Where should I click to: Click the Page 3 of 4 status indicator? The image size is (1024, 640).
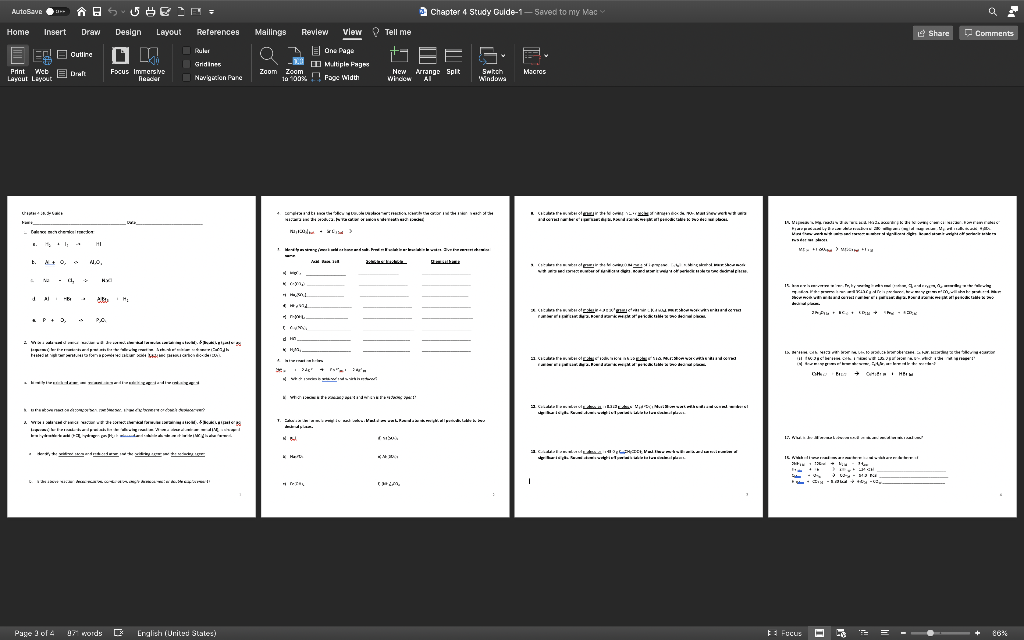pos(34,633)
